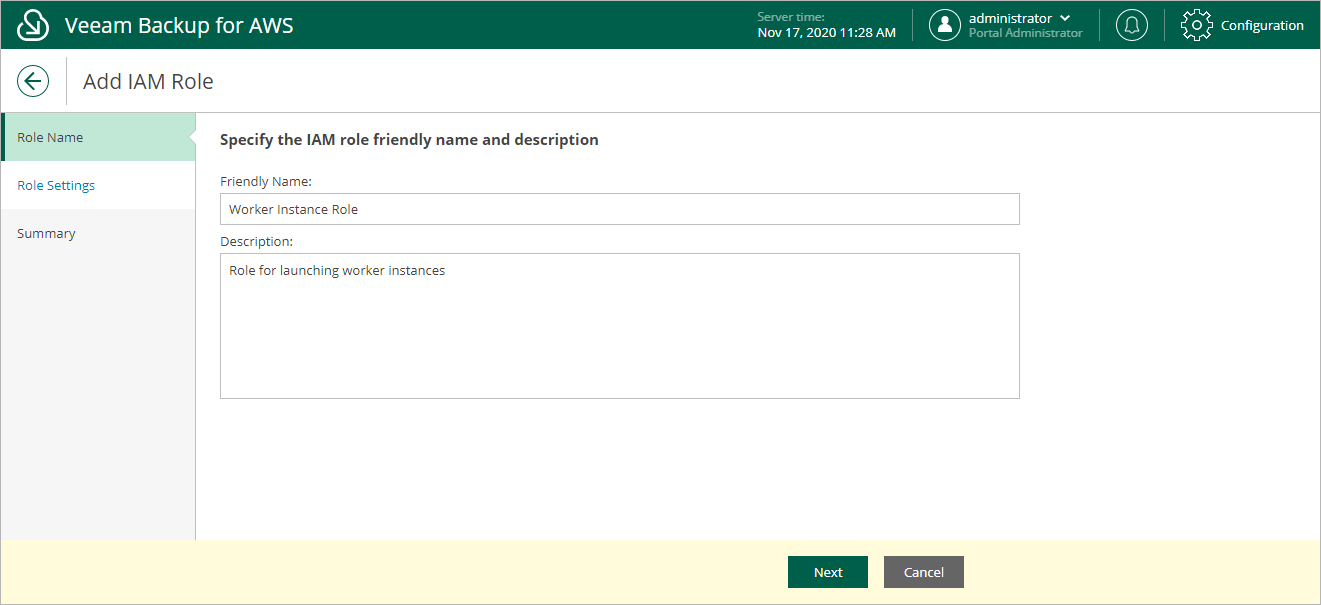
Task: Click into the Friendly Name field
Action: coord(620,209)
